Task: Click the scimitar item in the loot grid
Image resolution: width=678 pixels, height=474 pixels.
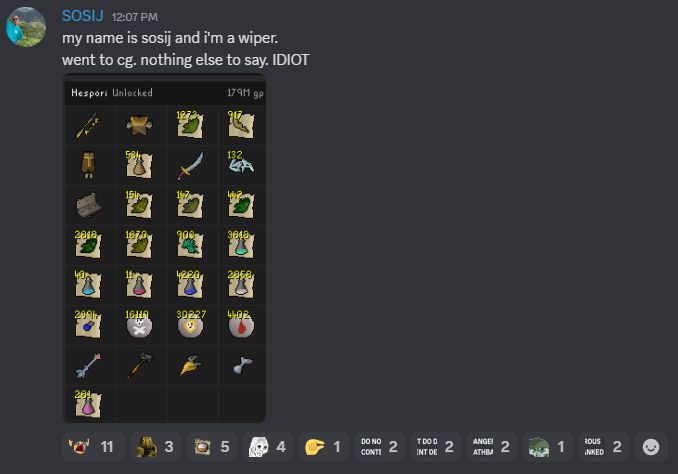Action: 190,166
